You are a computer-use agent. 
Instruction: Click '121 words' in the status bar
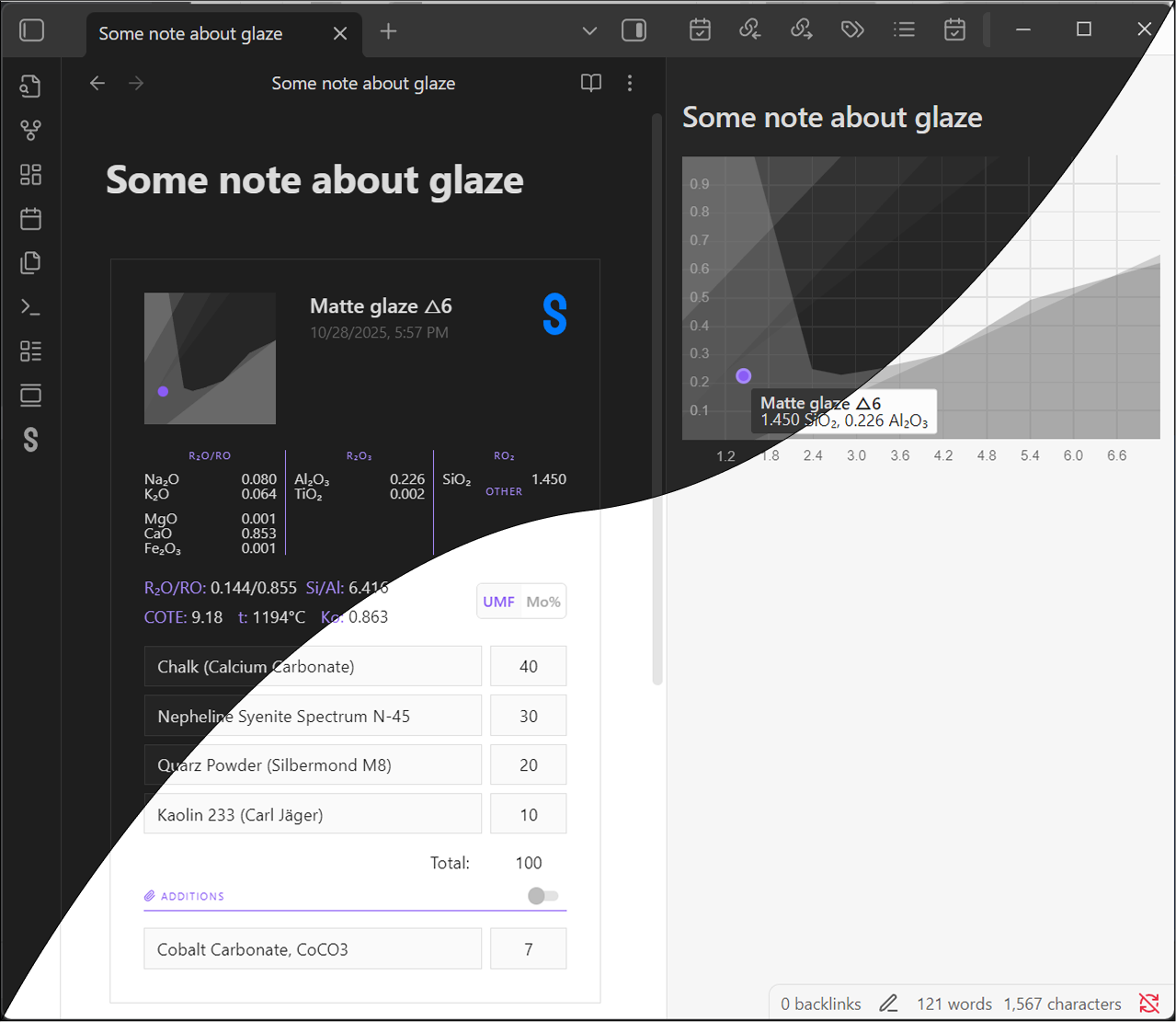(x=954, y=1004)
